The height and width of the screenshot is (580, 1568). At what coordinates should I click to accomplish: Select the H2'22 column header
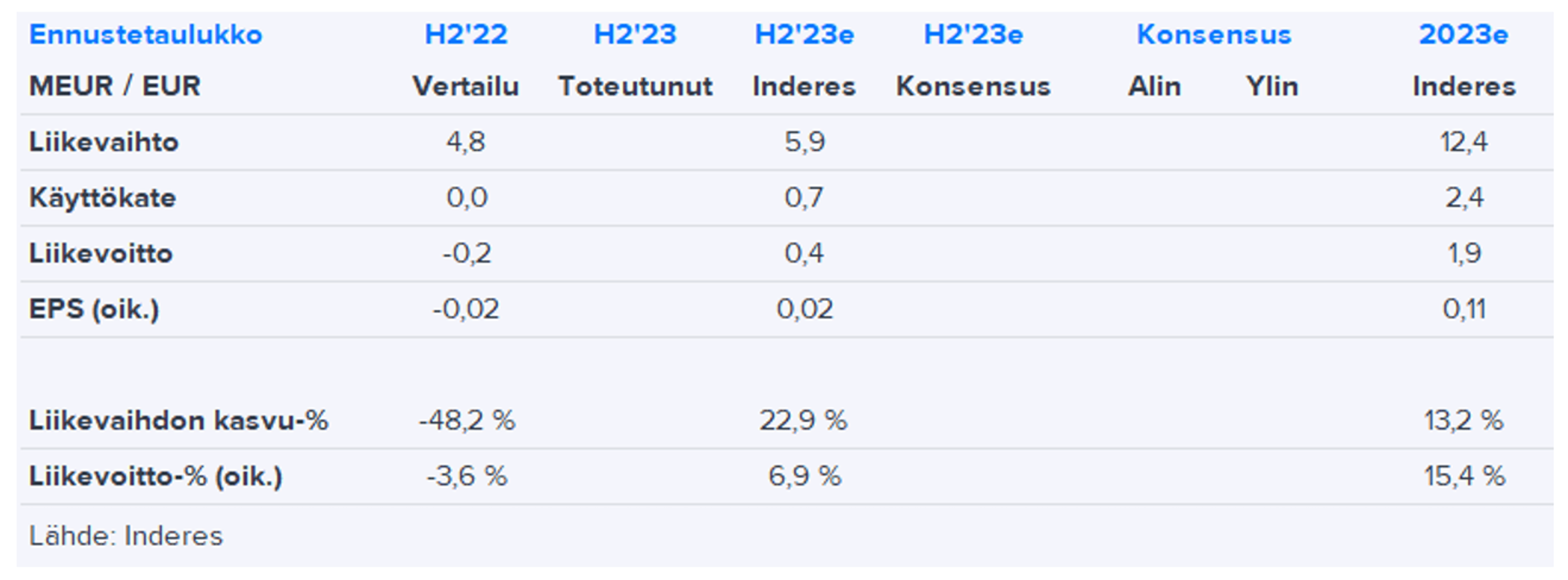point(465,35)
